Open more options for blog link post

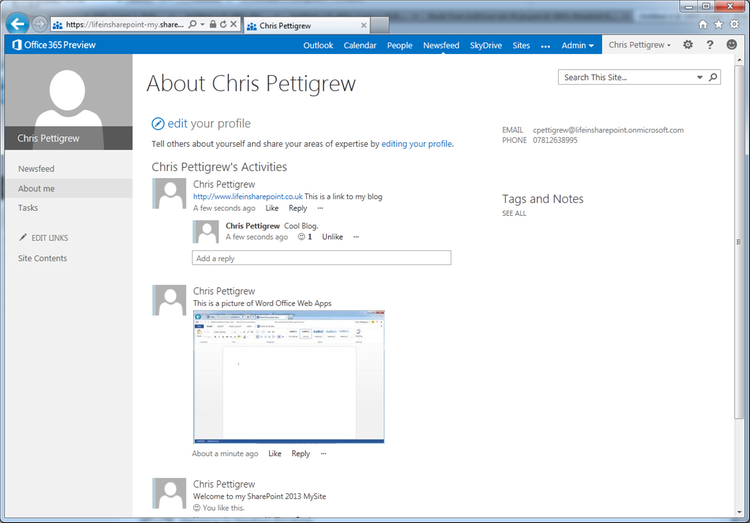(320, 208)
